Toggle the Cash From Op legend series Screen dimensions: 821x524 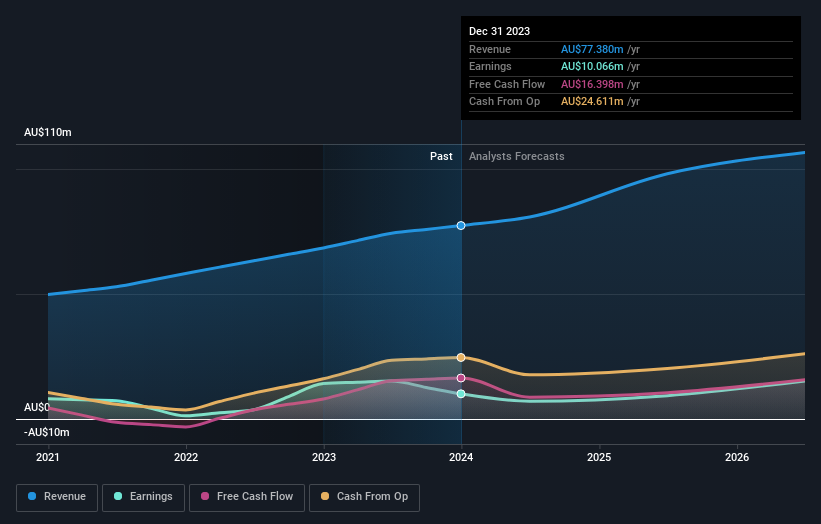(364, 497)
